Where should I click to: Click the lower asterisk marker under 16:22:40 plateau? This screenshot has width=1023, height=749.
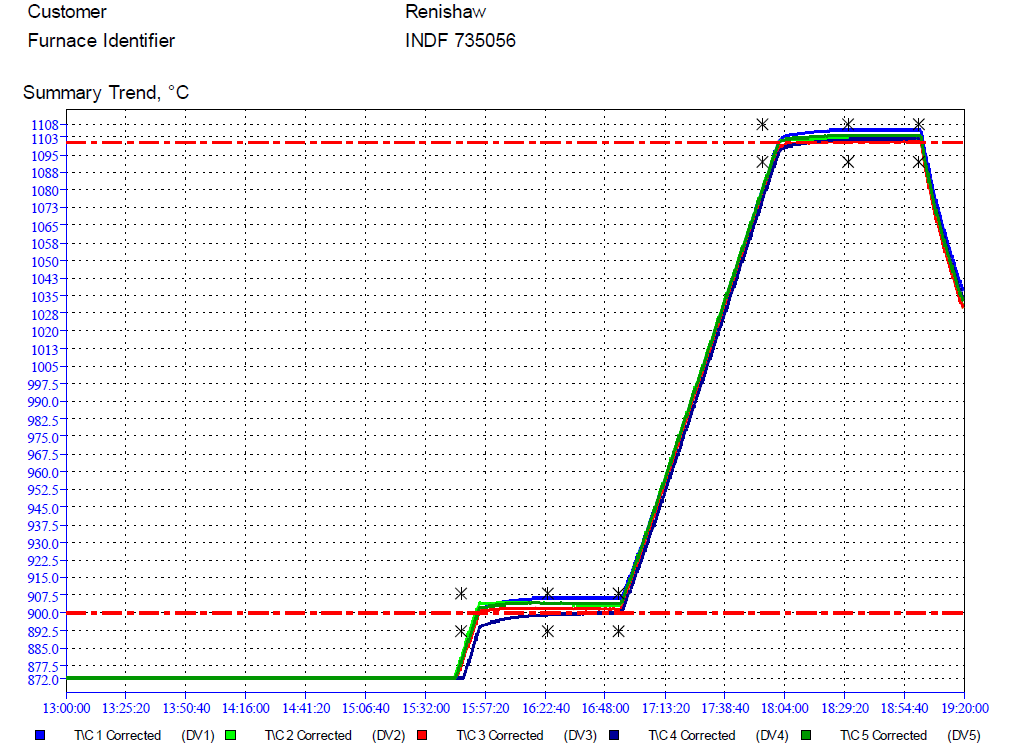pos(548,631)
